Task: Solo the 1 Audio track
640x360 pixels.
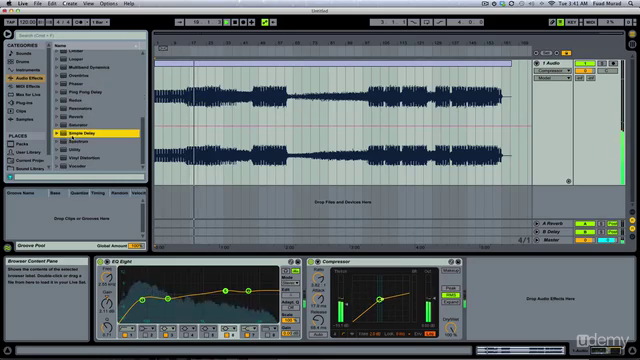Action: pos(602,63)
